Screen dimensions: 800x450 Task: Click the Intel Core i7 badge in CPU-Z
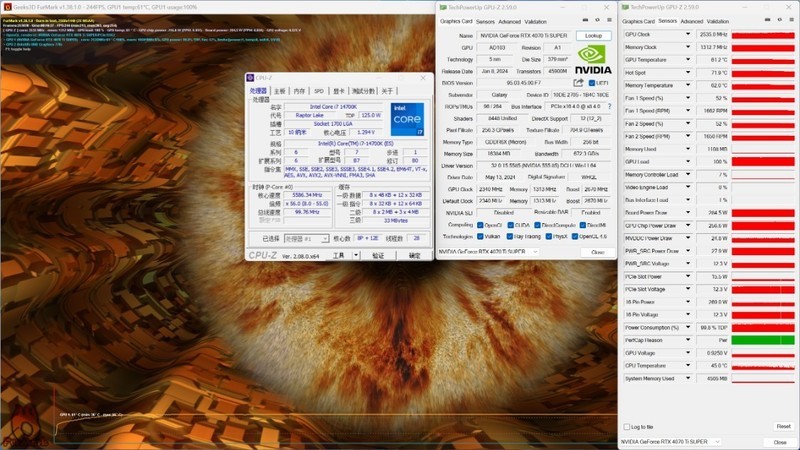[x=407, y=119]
